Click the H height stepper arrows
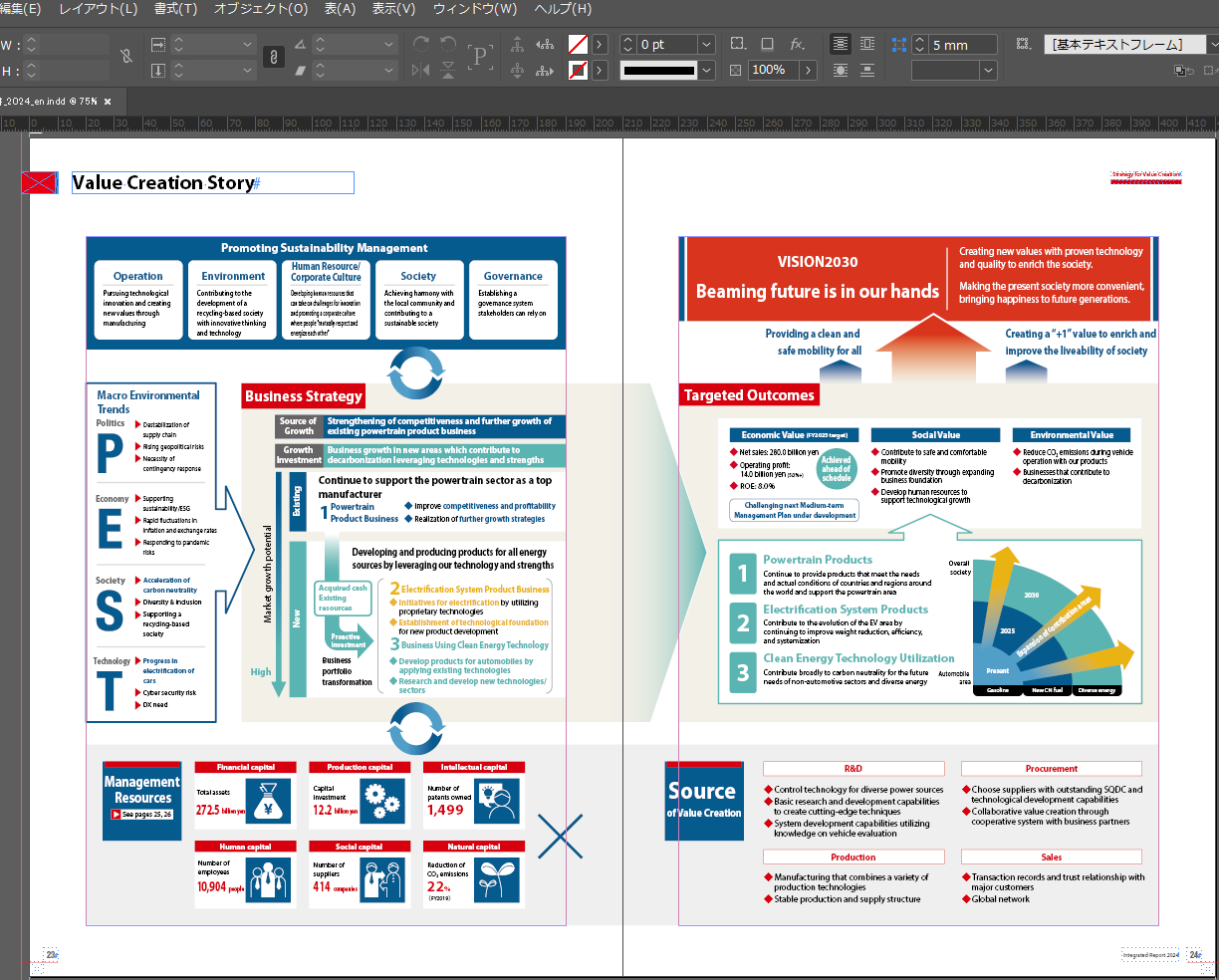This screenshot has width=1219, height=980. pyautogui.click(x=31, y=71)
